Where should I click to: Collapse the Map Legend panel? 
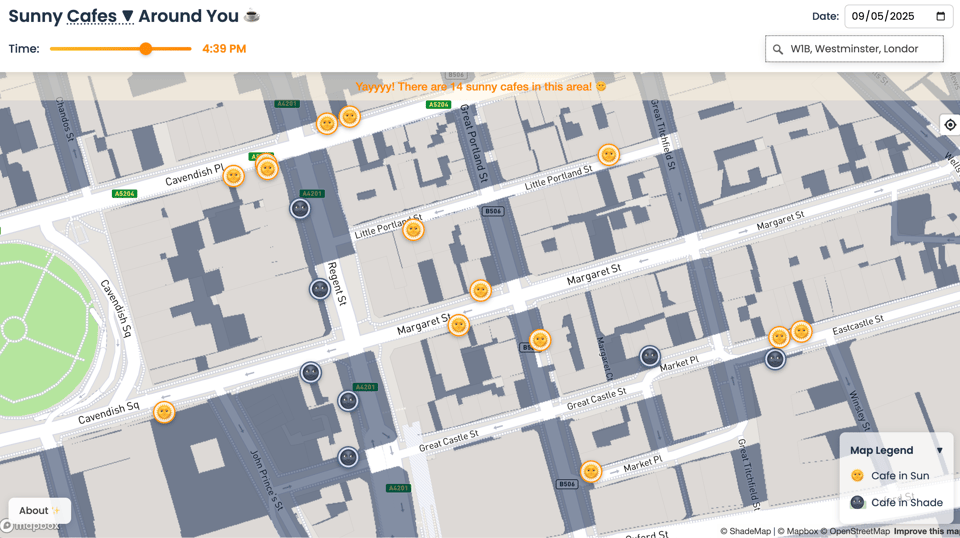[939, 450]
